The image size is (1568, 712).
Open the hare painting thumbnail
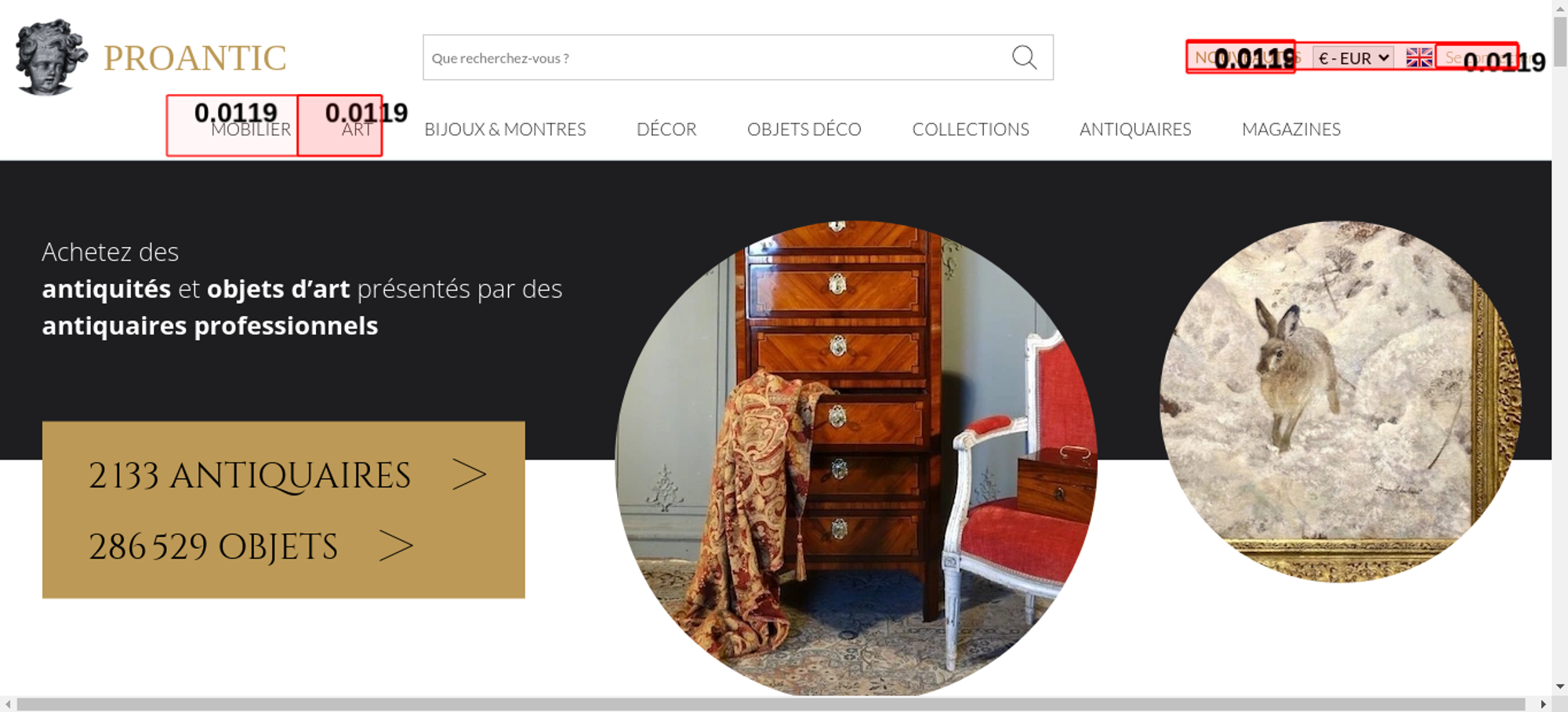[1340, 401]
